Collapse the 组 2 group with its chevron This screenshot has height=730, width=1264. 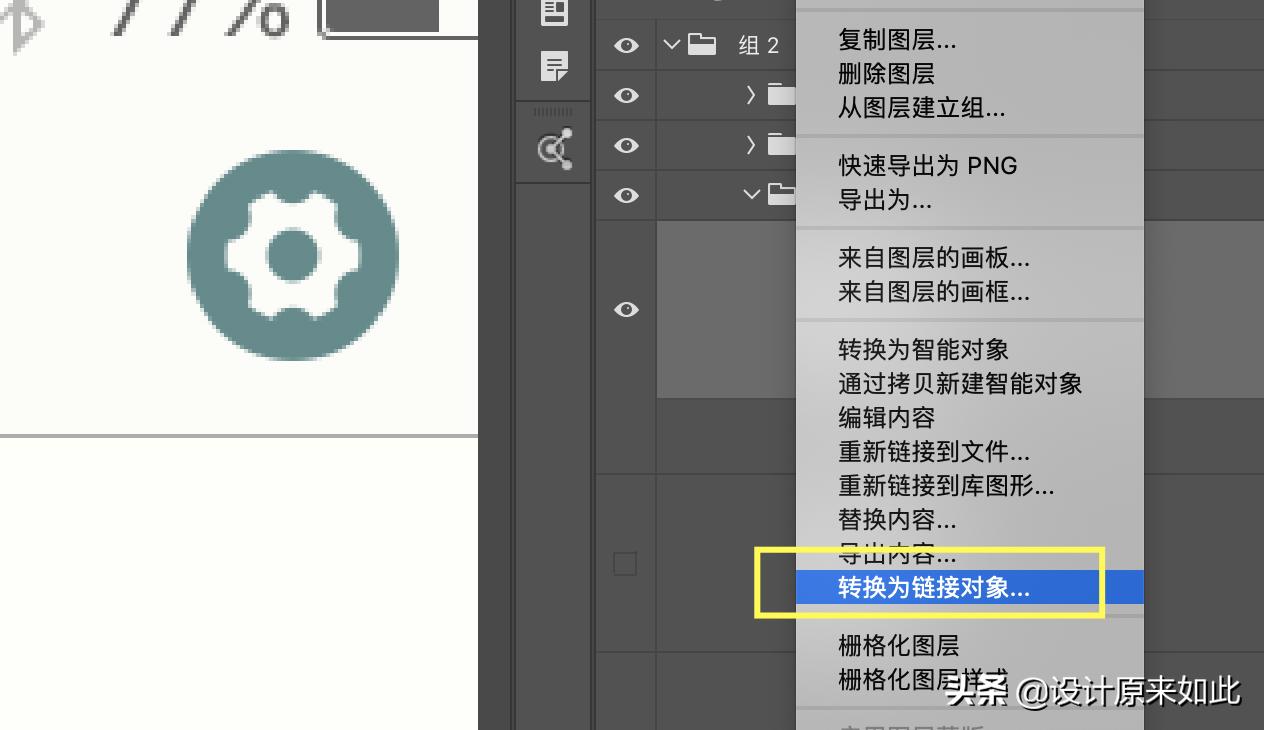(x=671, y=45)
